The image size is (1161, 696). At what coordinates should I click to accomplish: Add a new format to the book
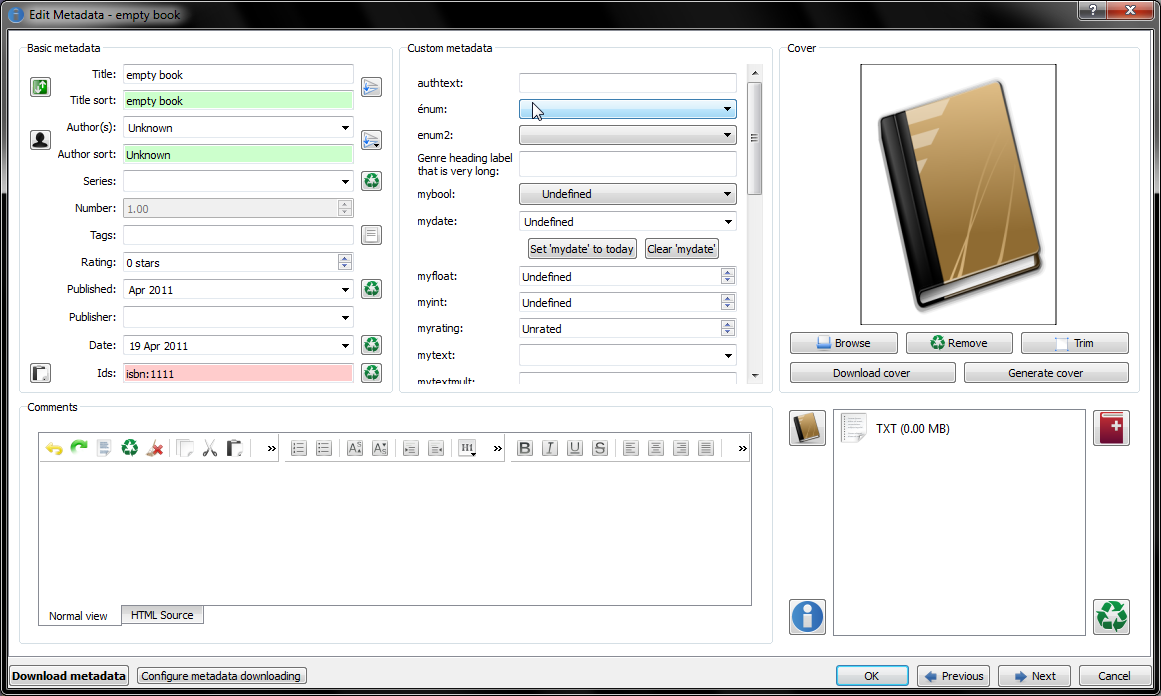coord(1111,428)
